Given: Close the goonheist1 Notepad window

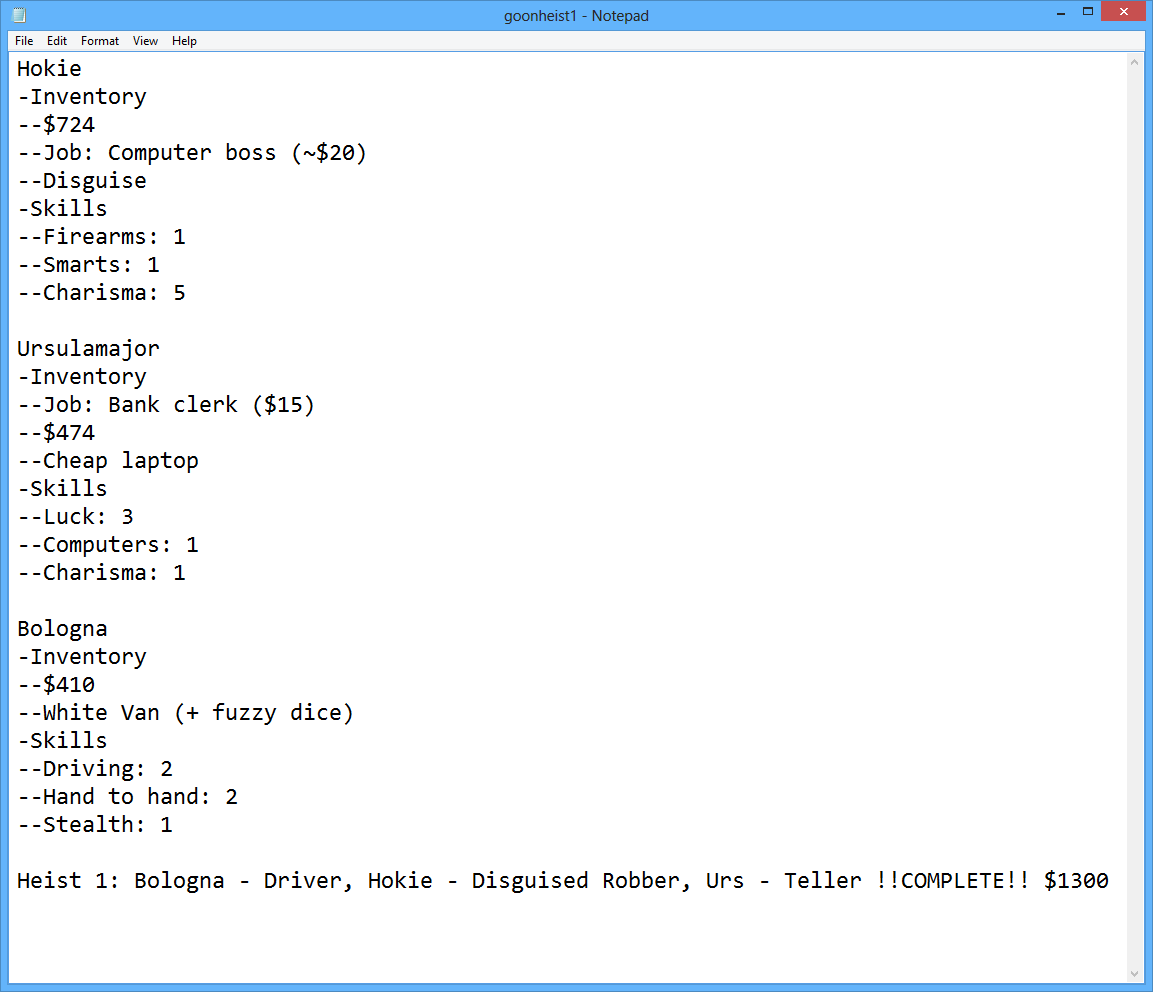Looking at the screenshot, I should point(1124,12).
